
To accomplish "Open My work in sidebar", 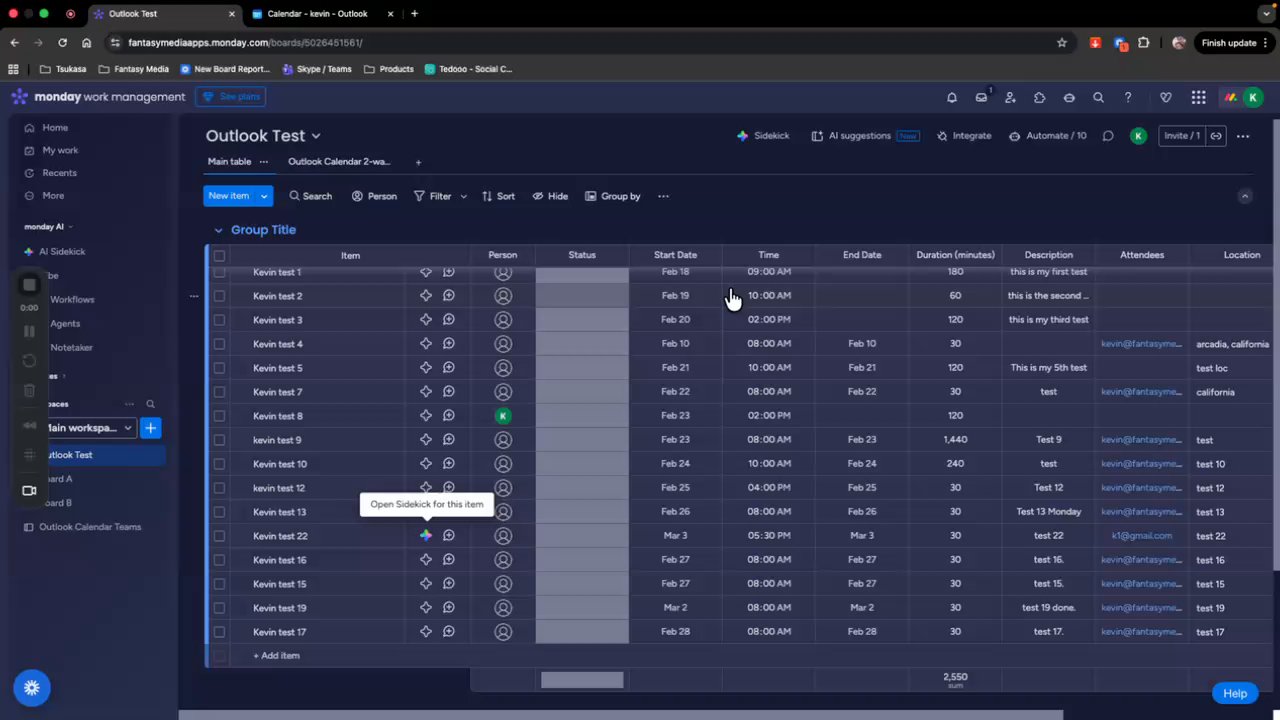I will pyautogui.click(x=60, y=150).
